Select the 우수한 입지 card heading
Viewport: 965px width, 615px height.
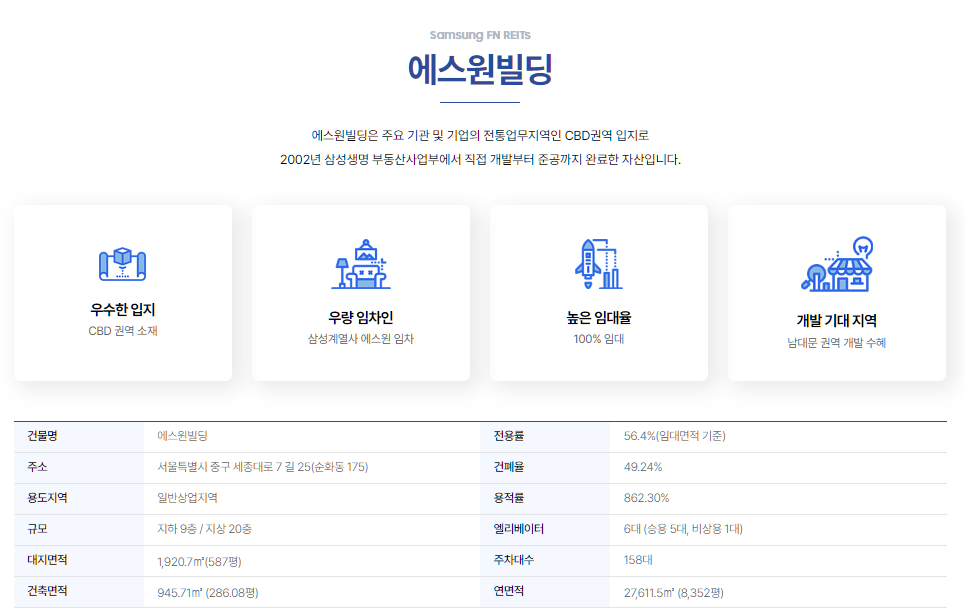(122, 310)
